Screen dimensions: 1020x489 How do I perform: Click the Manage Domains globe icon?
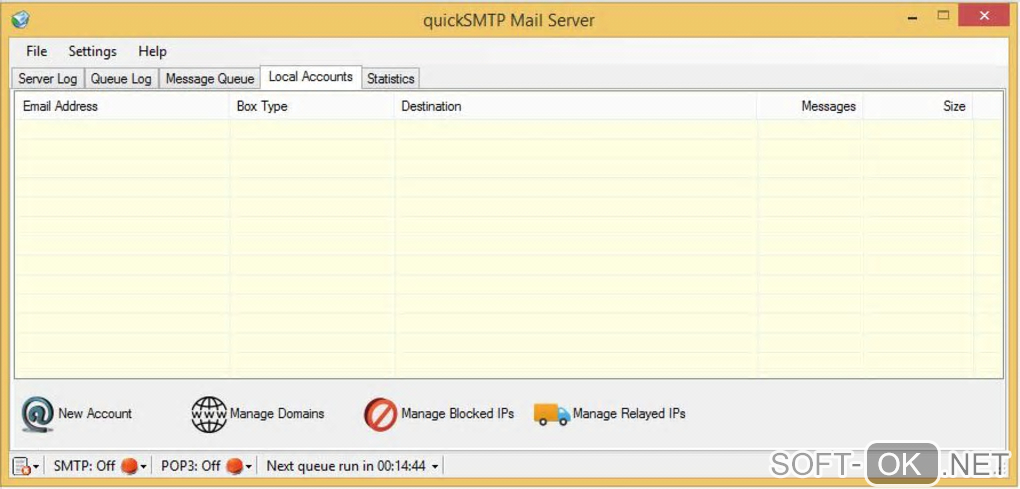(x=209, y=414)
